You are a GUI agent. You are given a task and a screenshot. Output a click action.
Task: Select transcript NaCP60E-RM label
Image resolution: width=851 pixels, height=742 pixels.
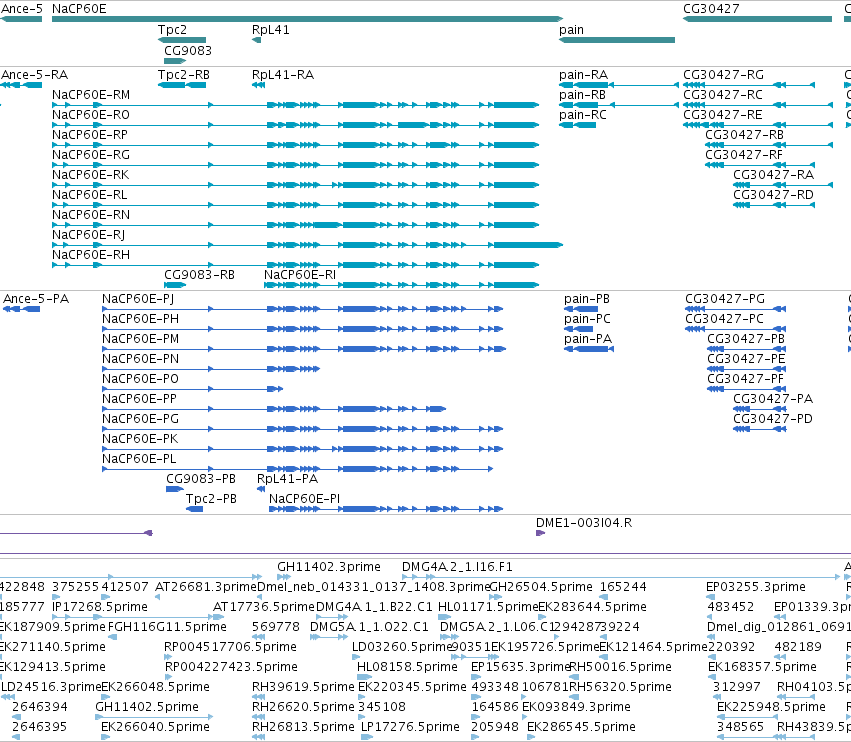[91, 95]
